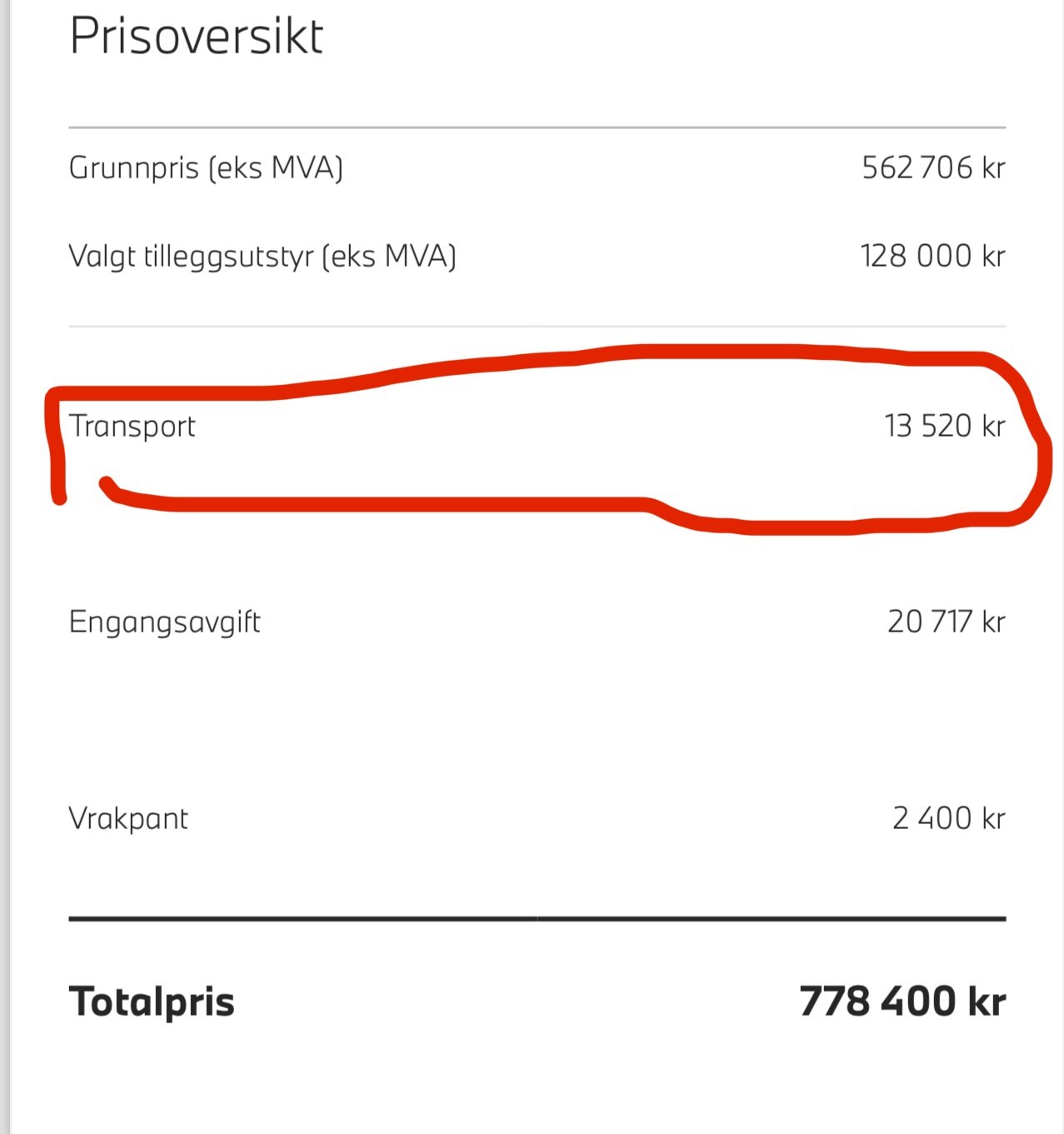Viewport: 1064px width, 1134px height.
Task: Click the 778 400 kr total price
Action: click(x=902, y=1001)
